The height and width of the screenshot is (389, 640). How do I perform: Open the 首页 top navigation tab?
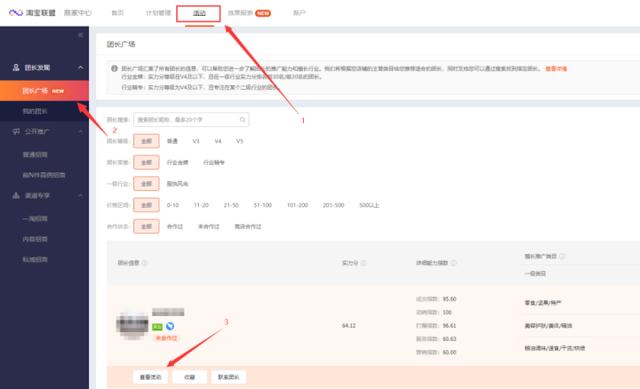pos(118,13)
